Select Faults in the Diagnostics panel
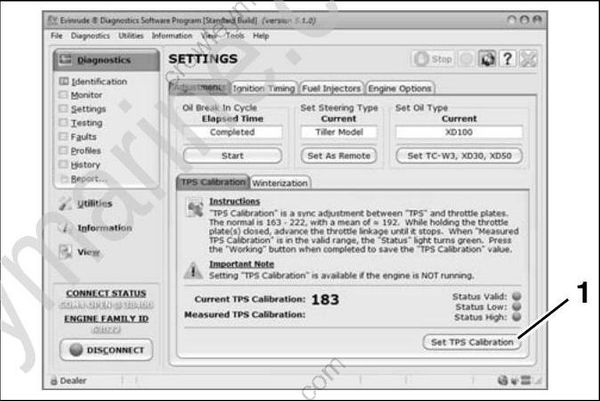 (x=84, y=137)
